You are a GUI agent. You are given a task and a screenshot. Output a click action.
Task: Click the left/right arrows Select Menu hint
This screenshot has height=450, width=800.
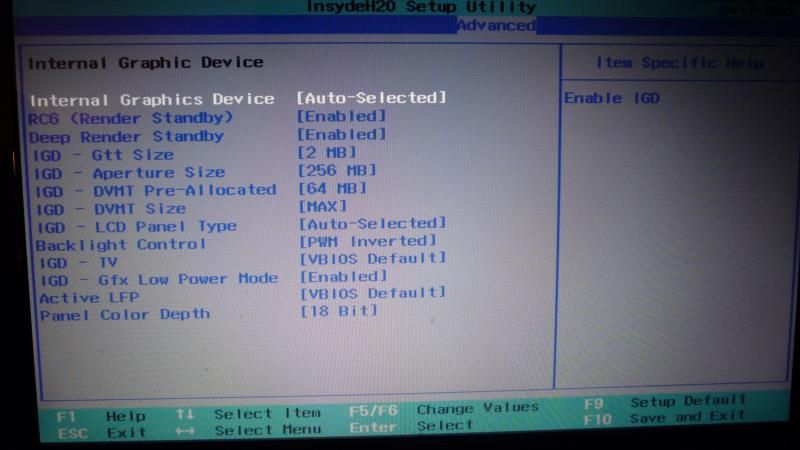pos(248,430)
